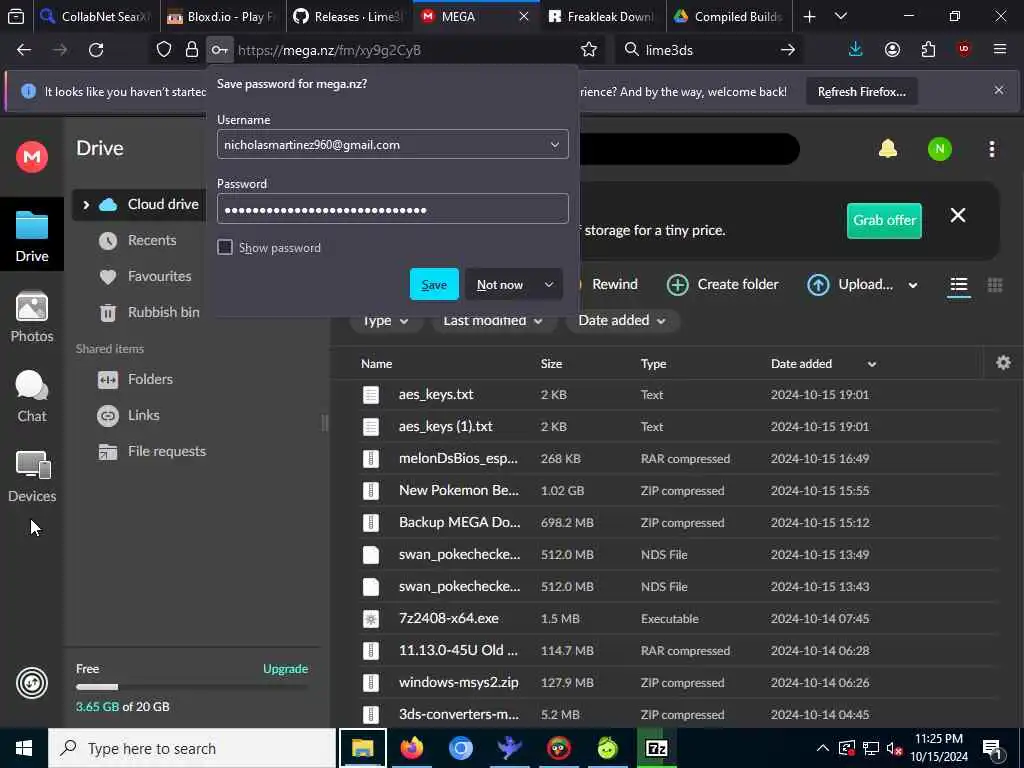Viewport: 1024px width, 768px height.
Task: Open the Upload dropdown arrow
Action: [912, 285]
